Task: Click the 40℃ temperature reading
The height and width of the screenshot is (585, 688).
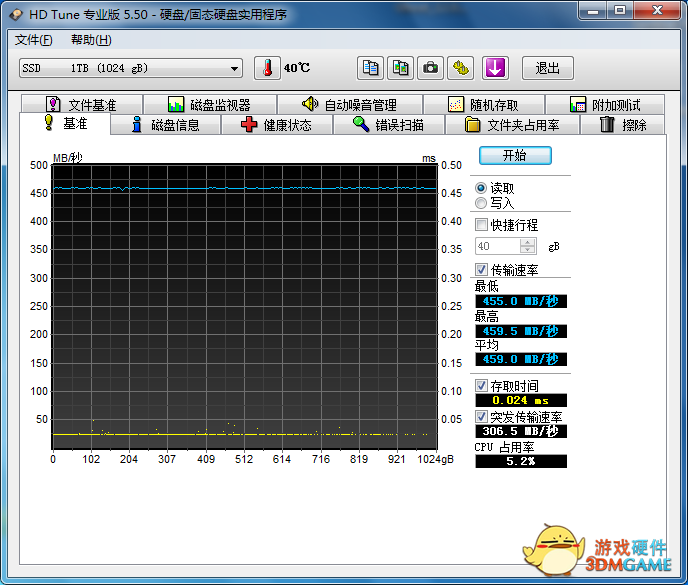Action: (297, 68)
